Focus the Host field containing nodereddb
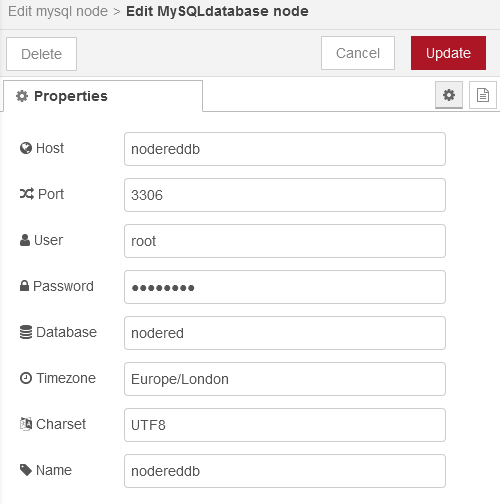The image size is (500, 504). (x=285, y=149)
